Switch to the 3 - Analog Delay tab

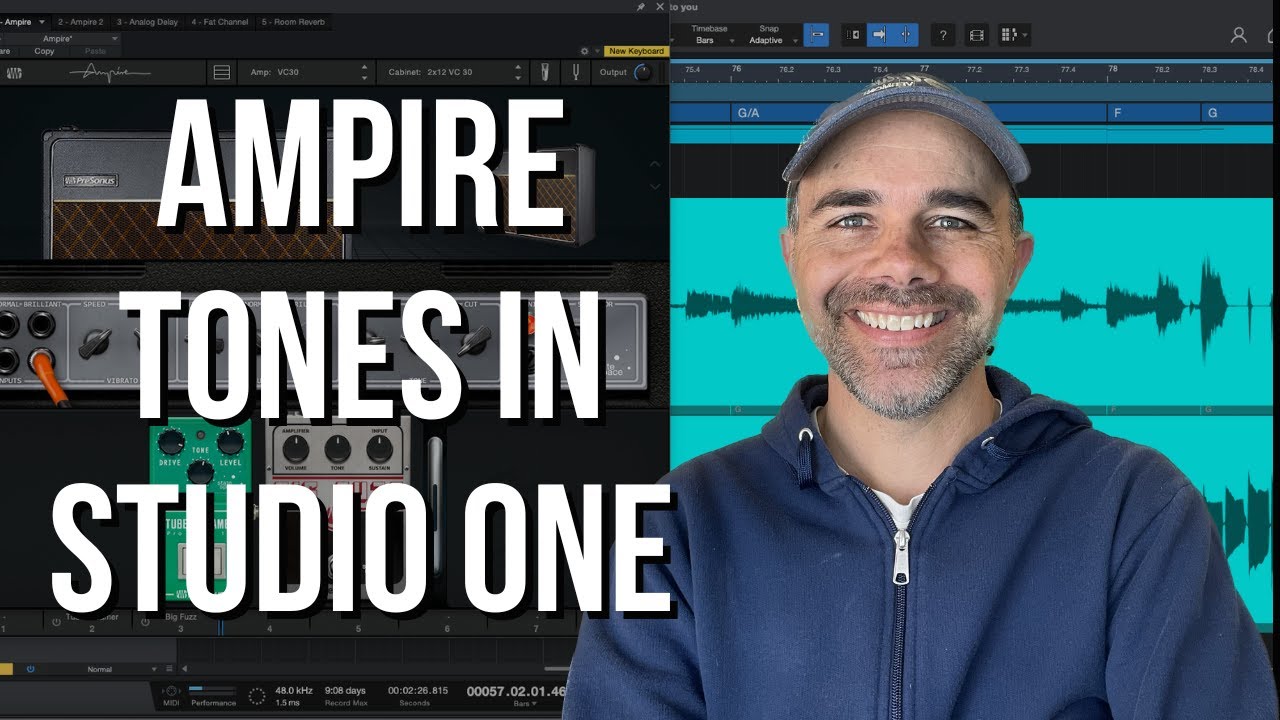coord(147,21)
